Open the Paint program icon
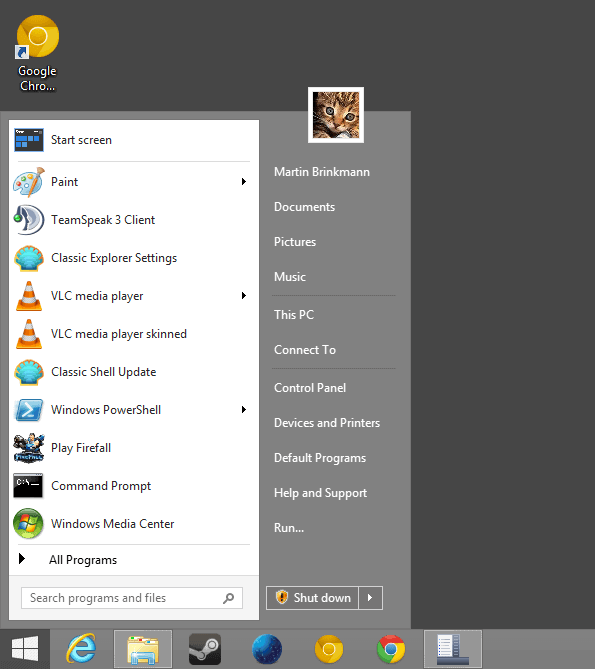The width and height of the screenshot is (595, 669). pos(29,182)
